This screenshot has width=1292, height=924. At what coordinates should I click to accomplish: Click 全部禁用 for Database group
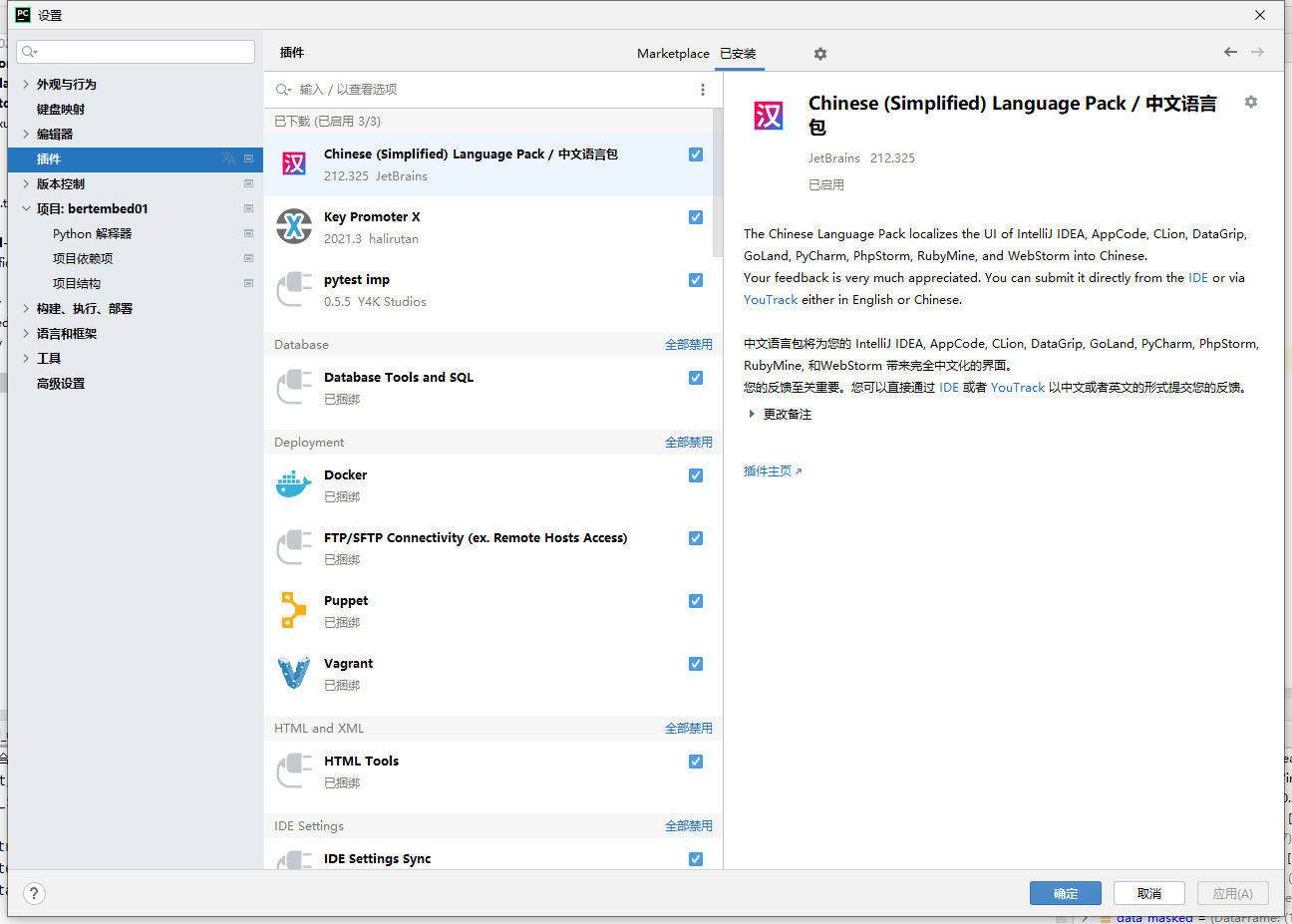point(689,345)
